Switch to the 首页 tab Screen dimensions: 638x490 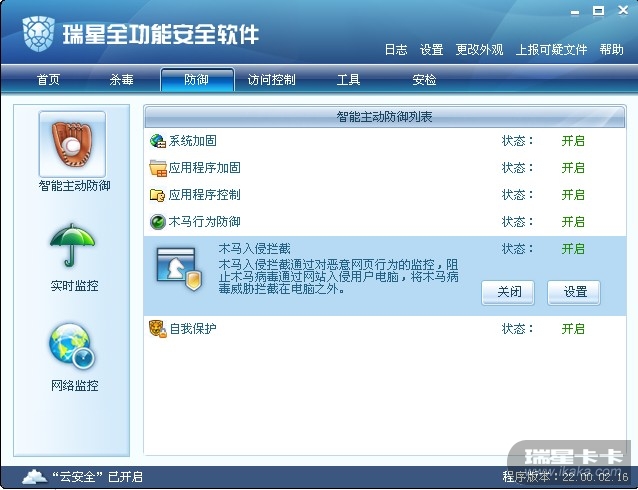click(48, 79)
